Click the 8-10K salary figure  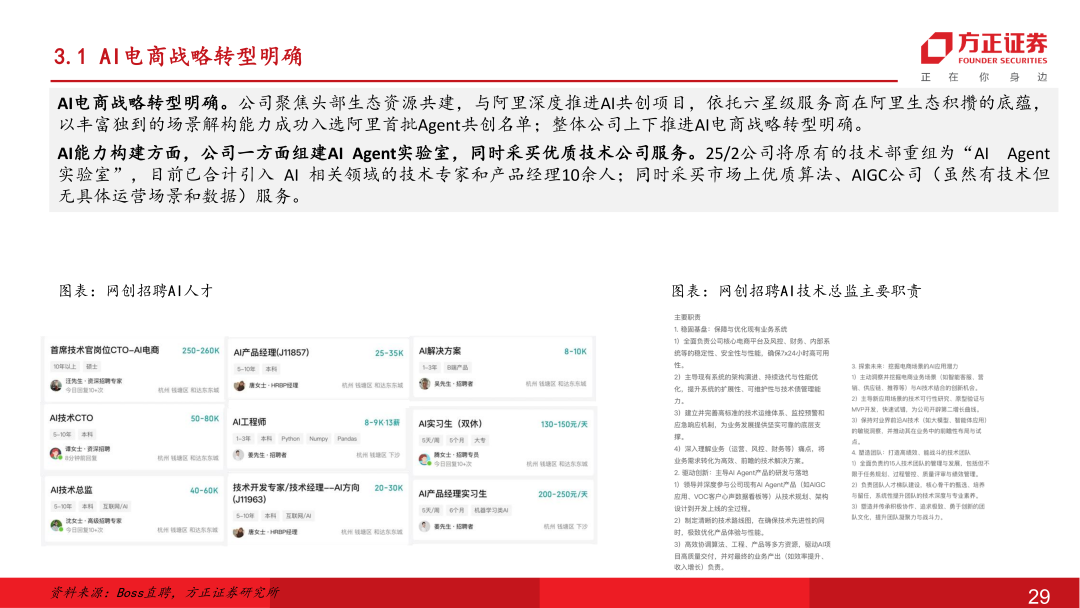tap(575, 352)
